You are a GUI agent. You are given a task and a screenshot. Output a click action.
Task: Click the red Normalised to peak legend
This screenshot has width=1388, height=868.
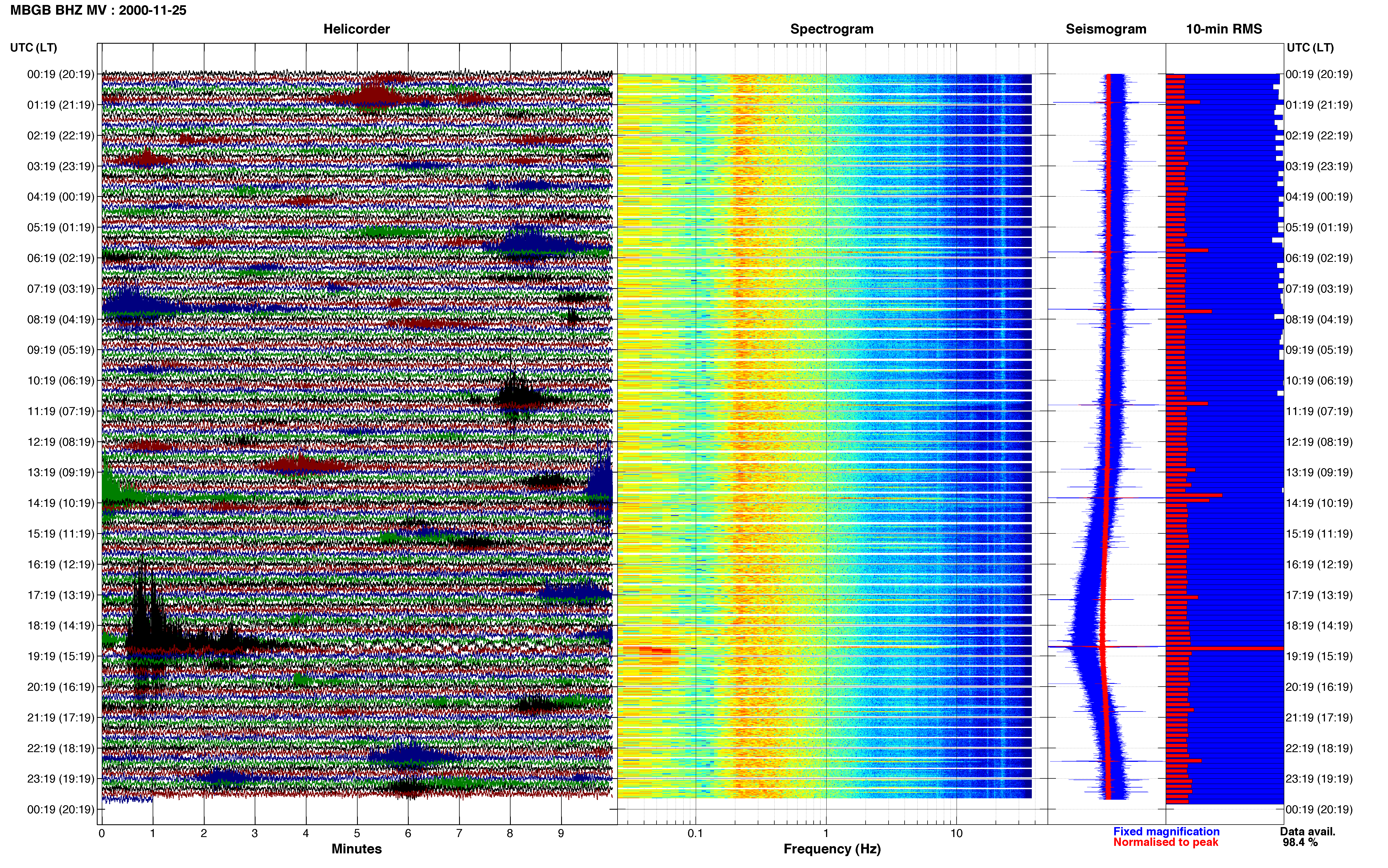(x=1165, y=842)
